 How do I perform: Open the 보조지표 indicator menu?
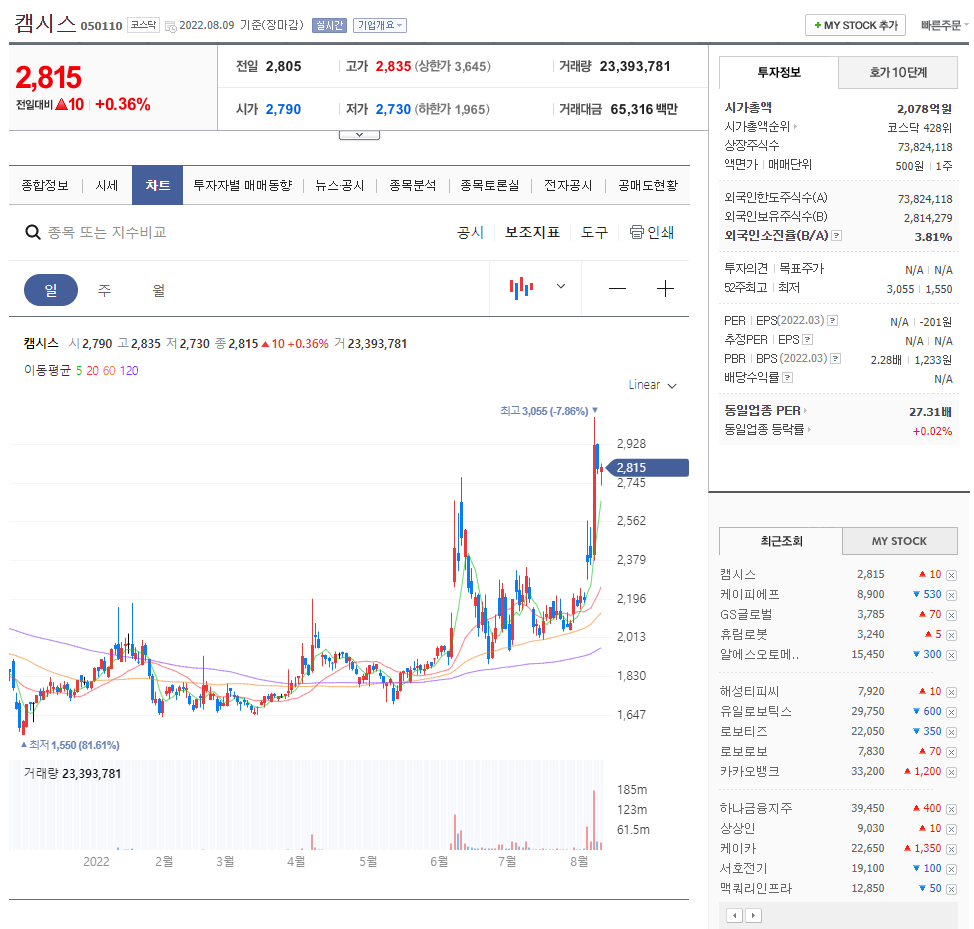pyautogui.click(x=532, y=232)
